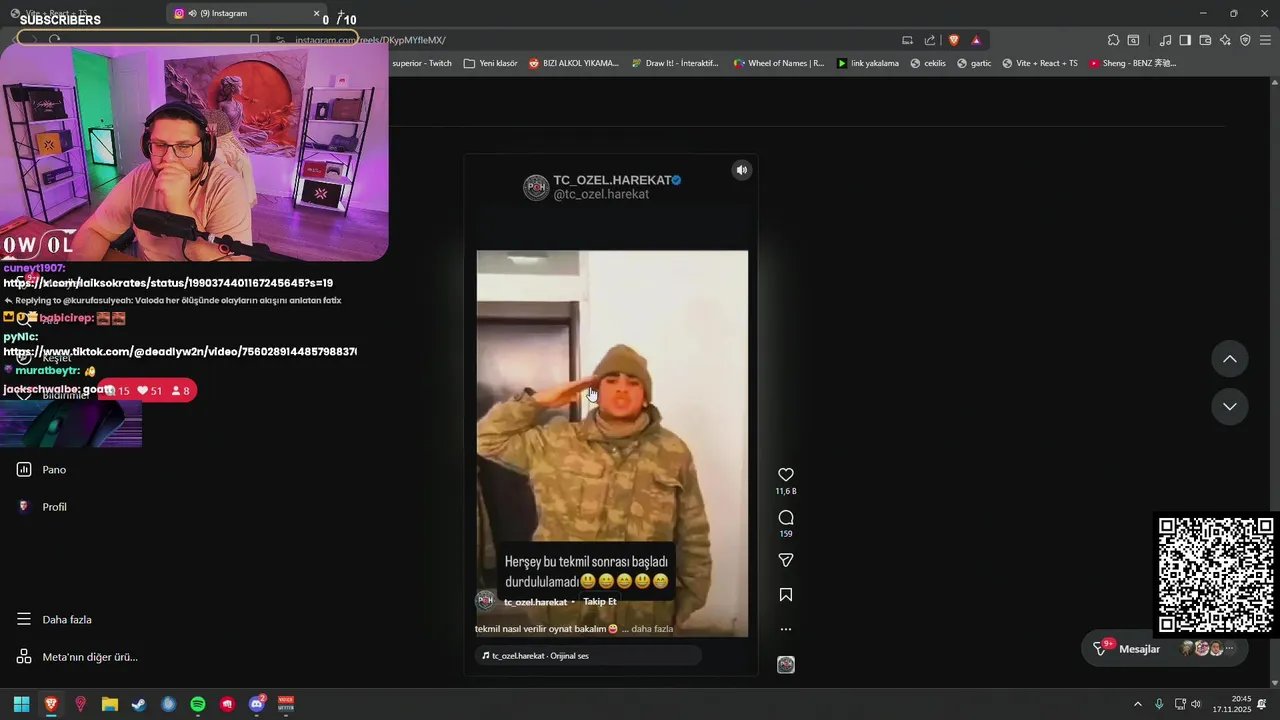This screenshot has width=1280, height=720.
Task: Open the browser hamburger main menu
Action: tap(1265, 40)
